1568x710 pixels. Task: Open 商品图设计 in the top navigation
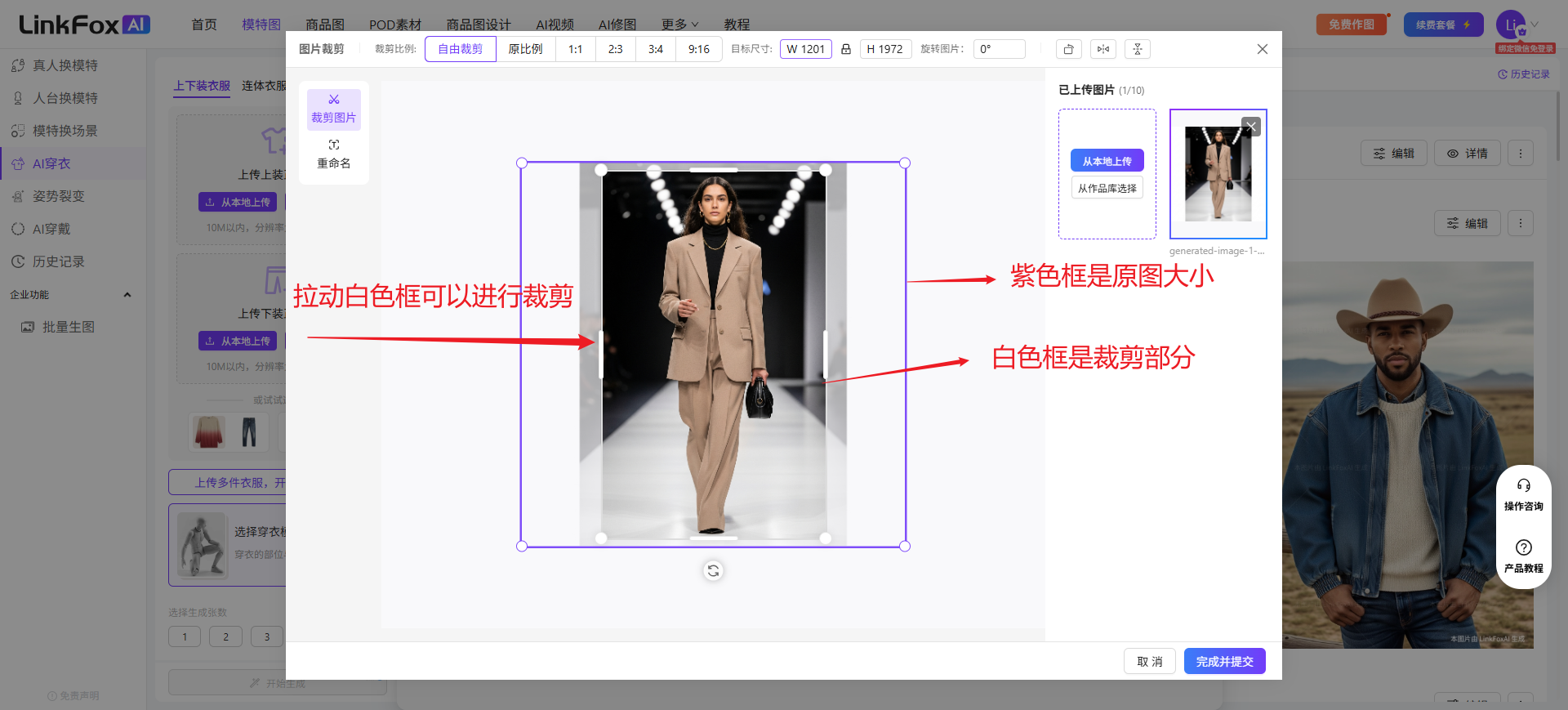tap(479, 25)
